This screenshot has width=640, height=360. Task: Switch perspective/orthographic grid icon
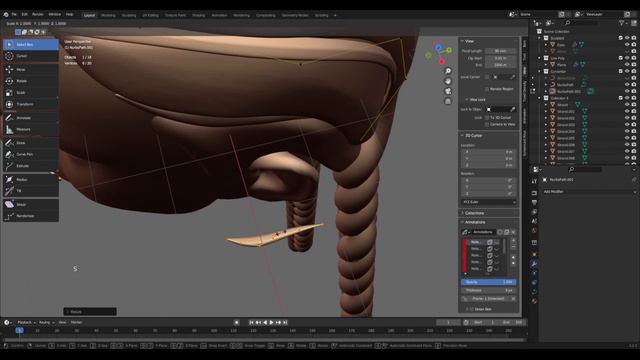tap(448, 101)
